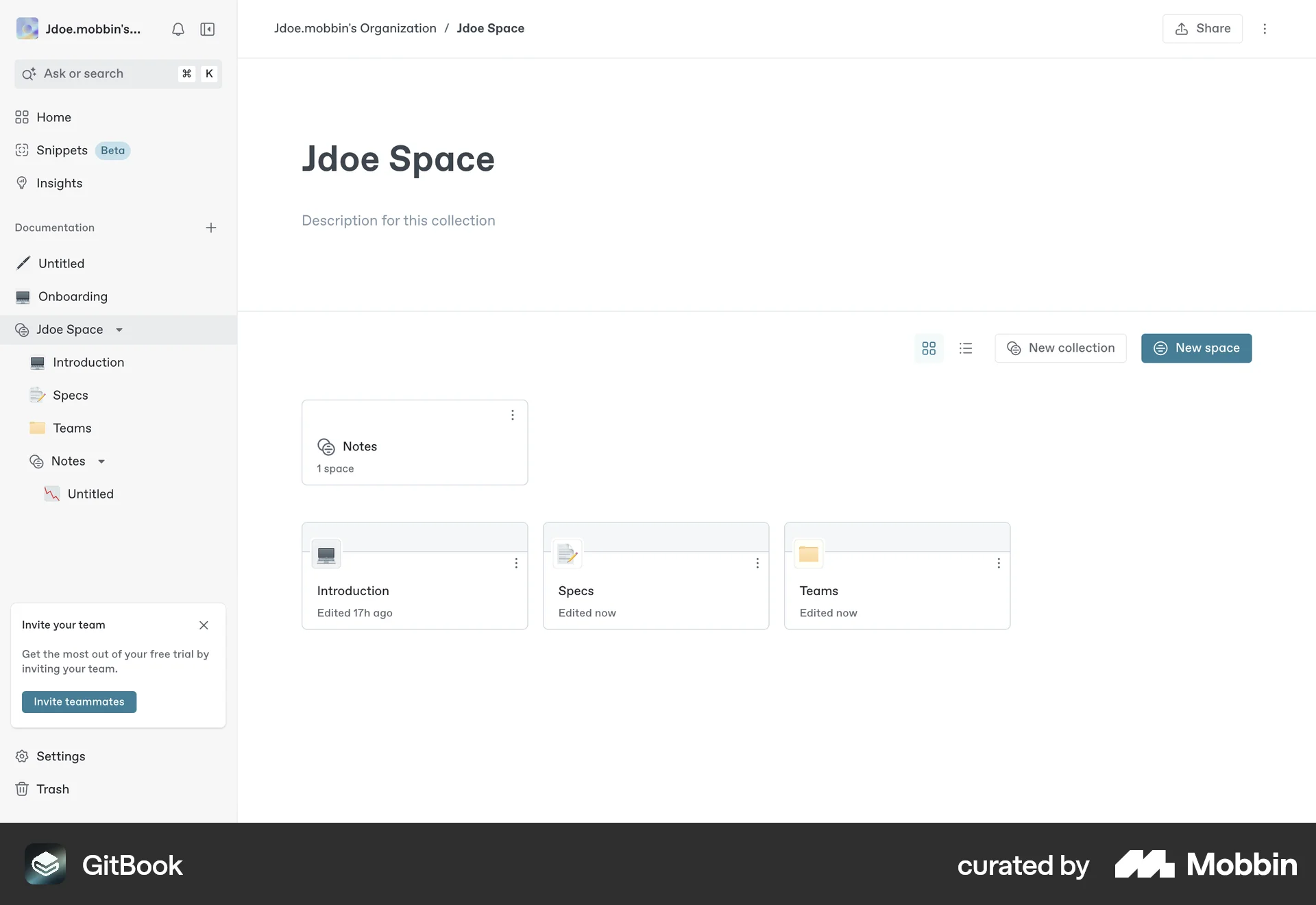Collapse the Jdoe Space tree

[120, 329]
